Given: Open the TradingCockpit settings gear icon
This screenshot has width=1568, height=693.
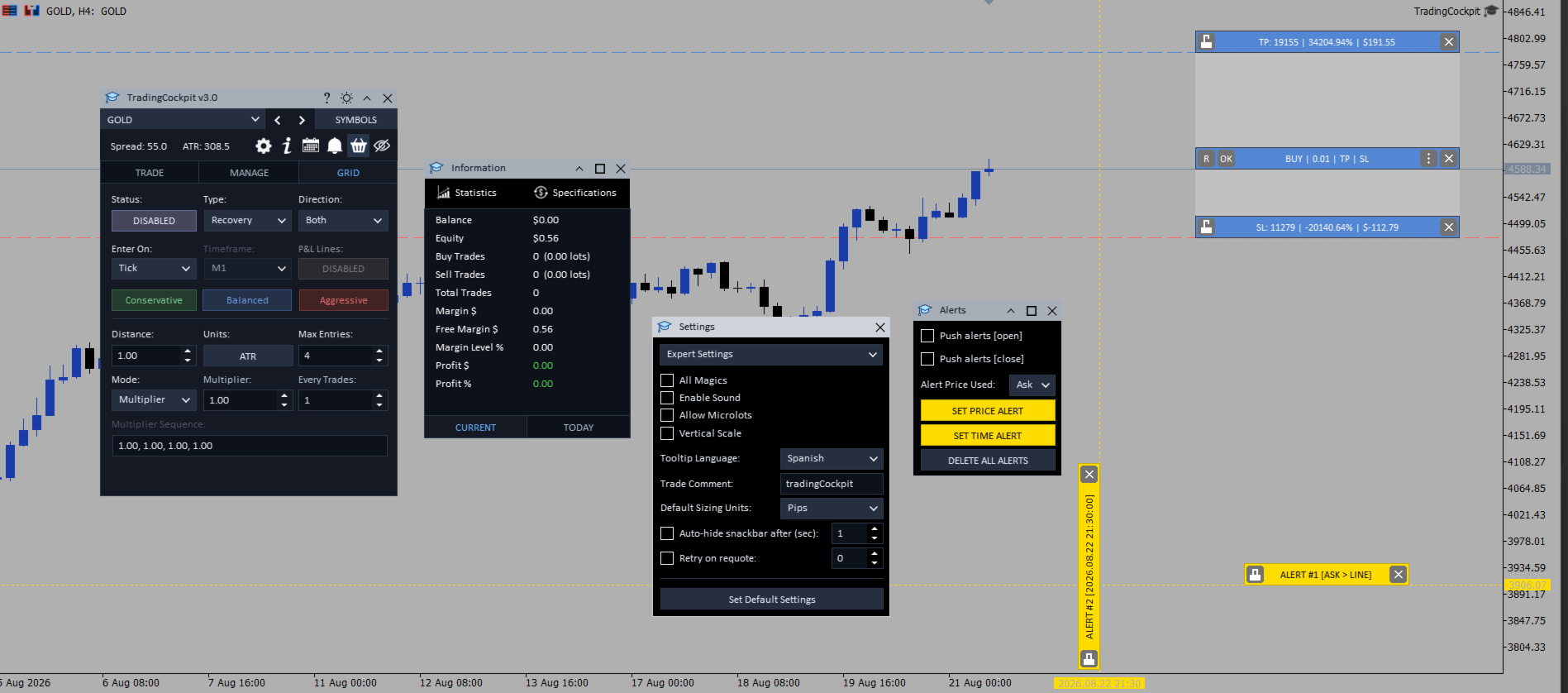Looking at the screenshot, I should pos(264,146).
